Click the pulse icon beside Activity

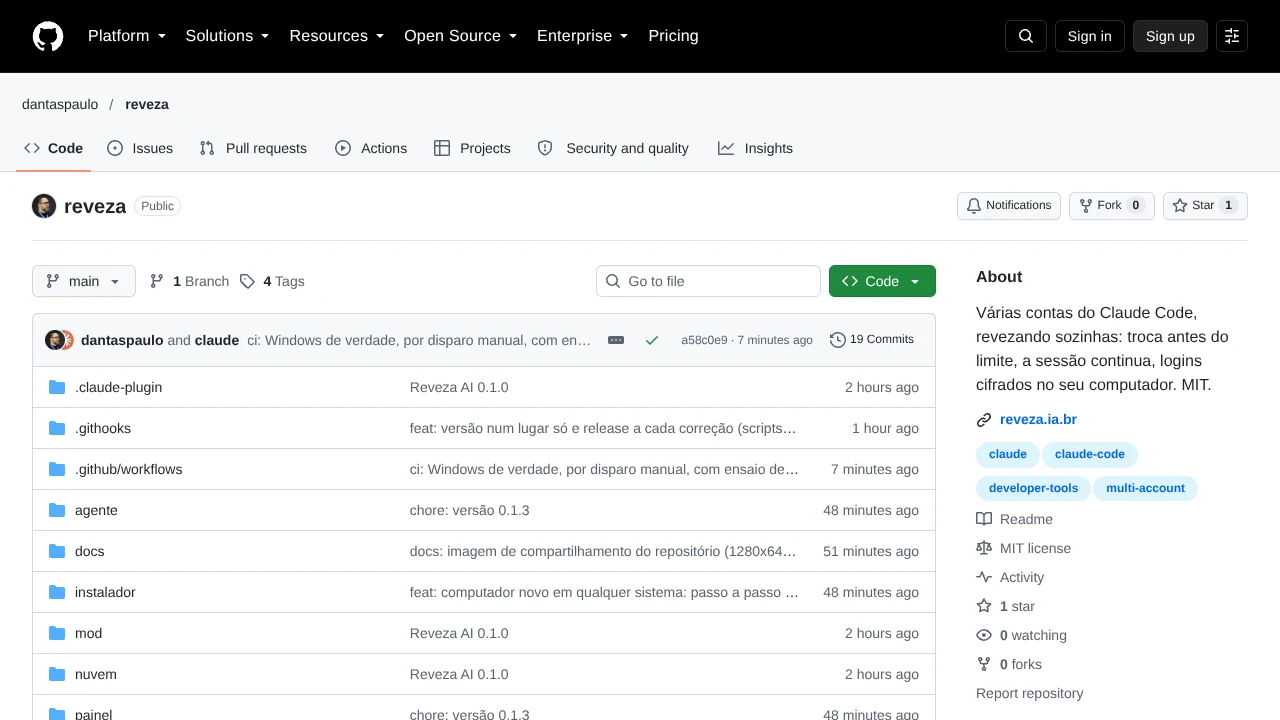[984, 577]
